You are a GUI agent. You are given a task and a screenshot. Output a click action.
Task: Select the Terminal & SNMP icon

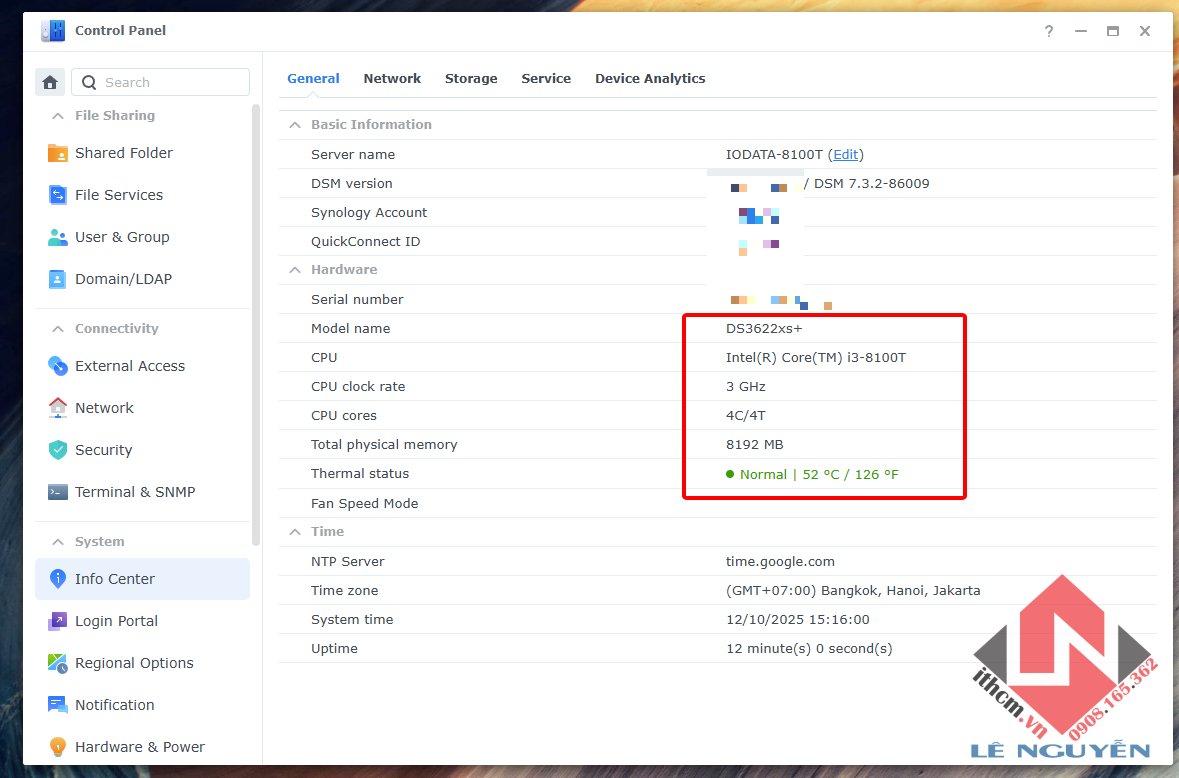tap(56, 492)
